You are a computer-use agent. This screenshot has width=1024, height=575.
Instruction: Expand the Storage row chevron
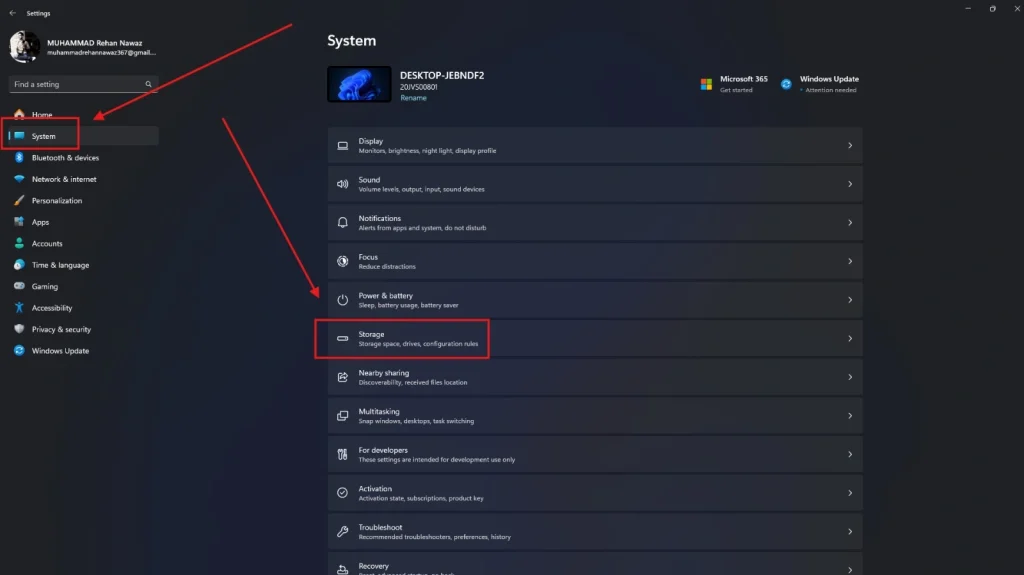click(850, 338)
